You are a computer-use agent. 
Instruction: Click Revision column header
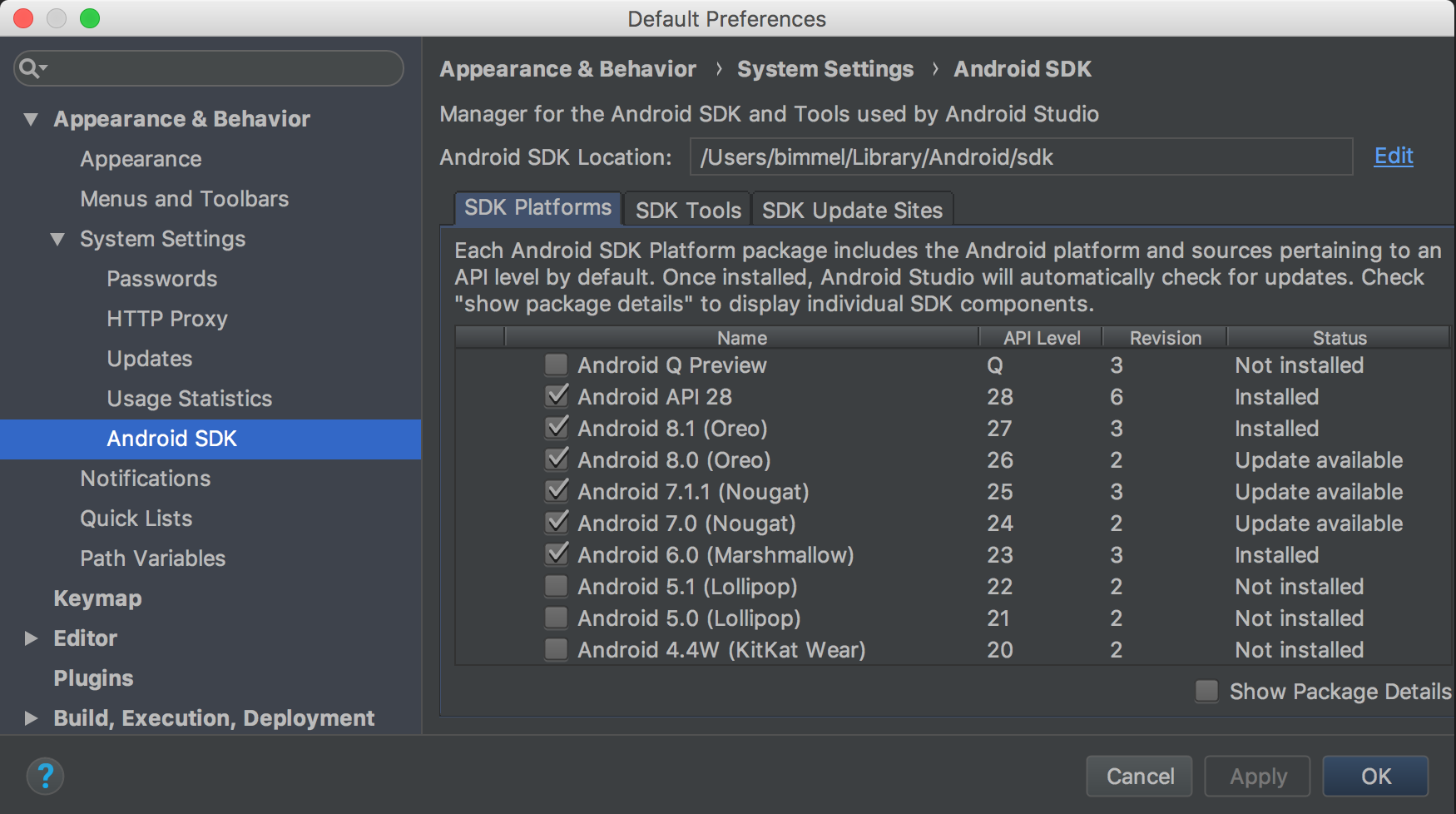[x=1165, y=337]
